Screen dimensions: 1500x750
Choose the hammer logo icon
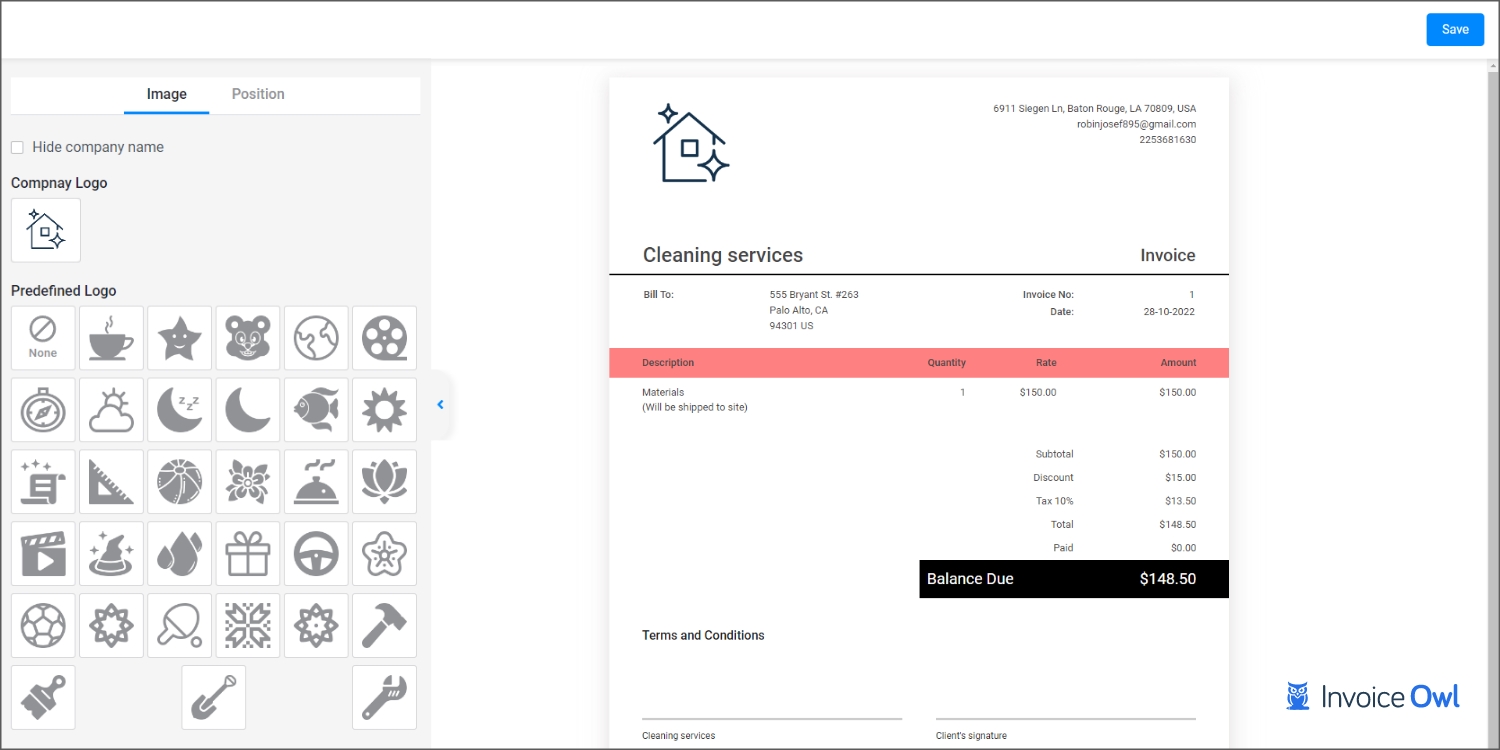(x=384, y=625)
